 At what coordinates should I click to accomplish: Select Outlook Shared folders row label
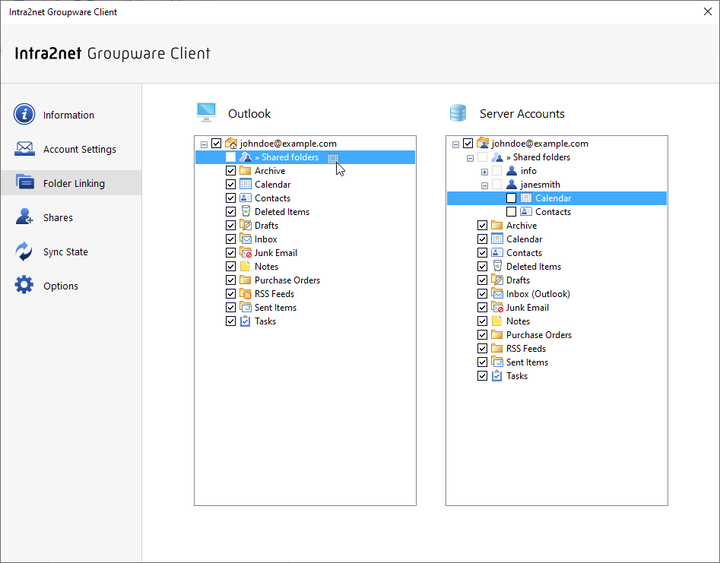coord(287,157)
